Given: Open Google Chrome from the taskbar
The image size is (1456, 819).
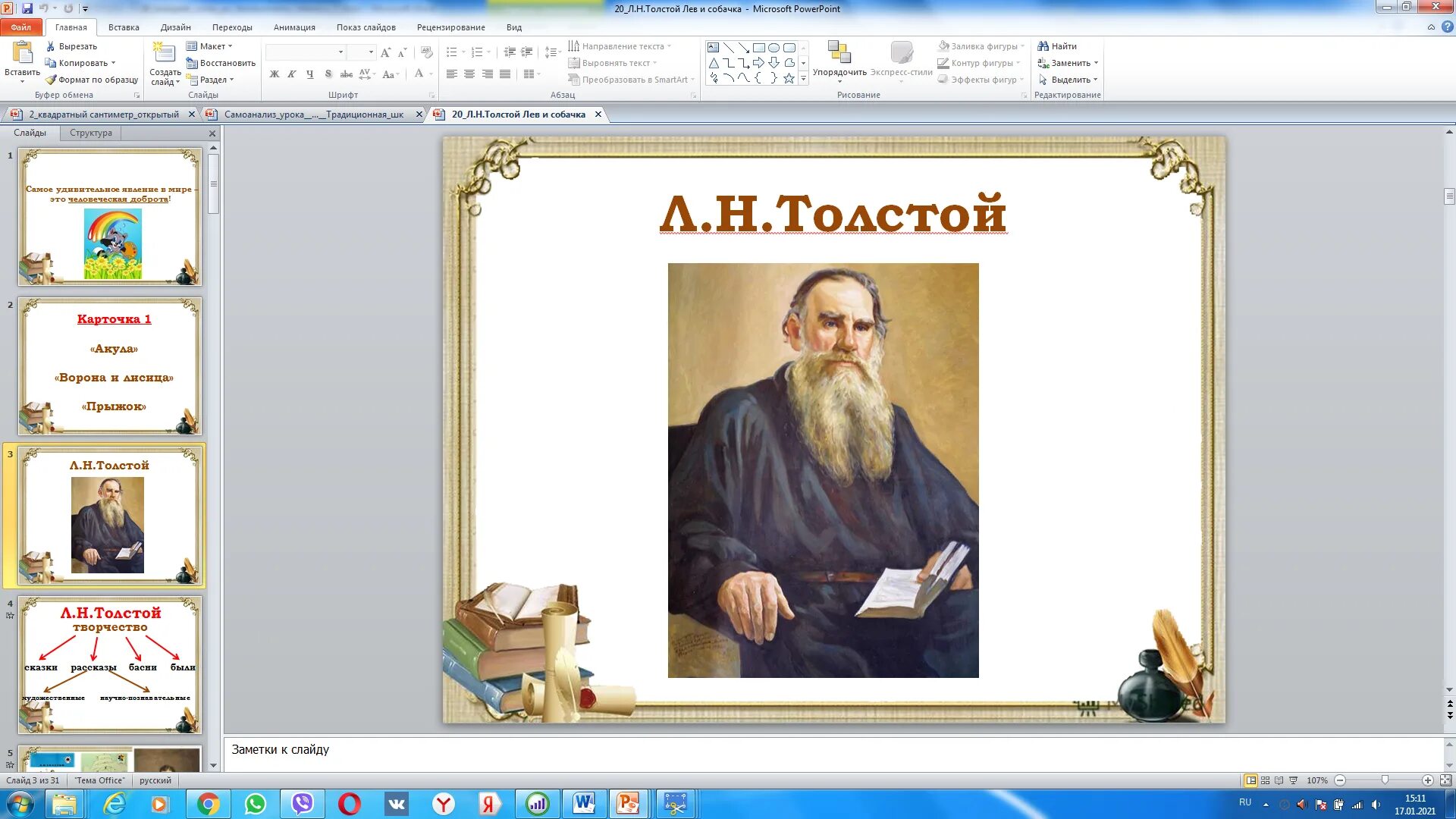Looking at the screenshot, I should (209, 804).
